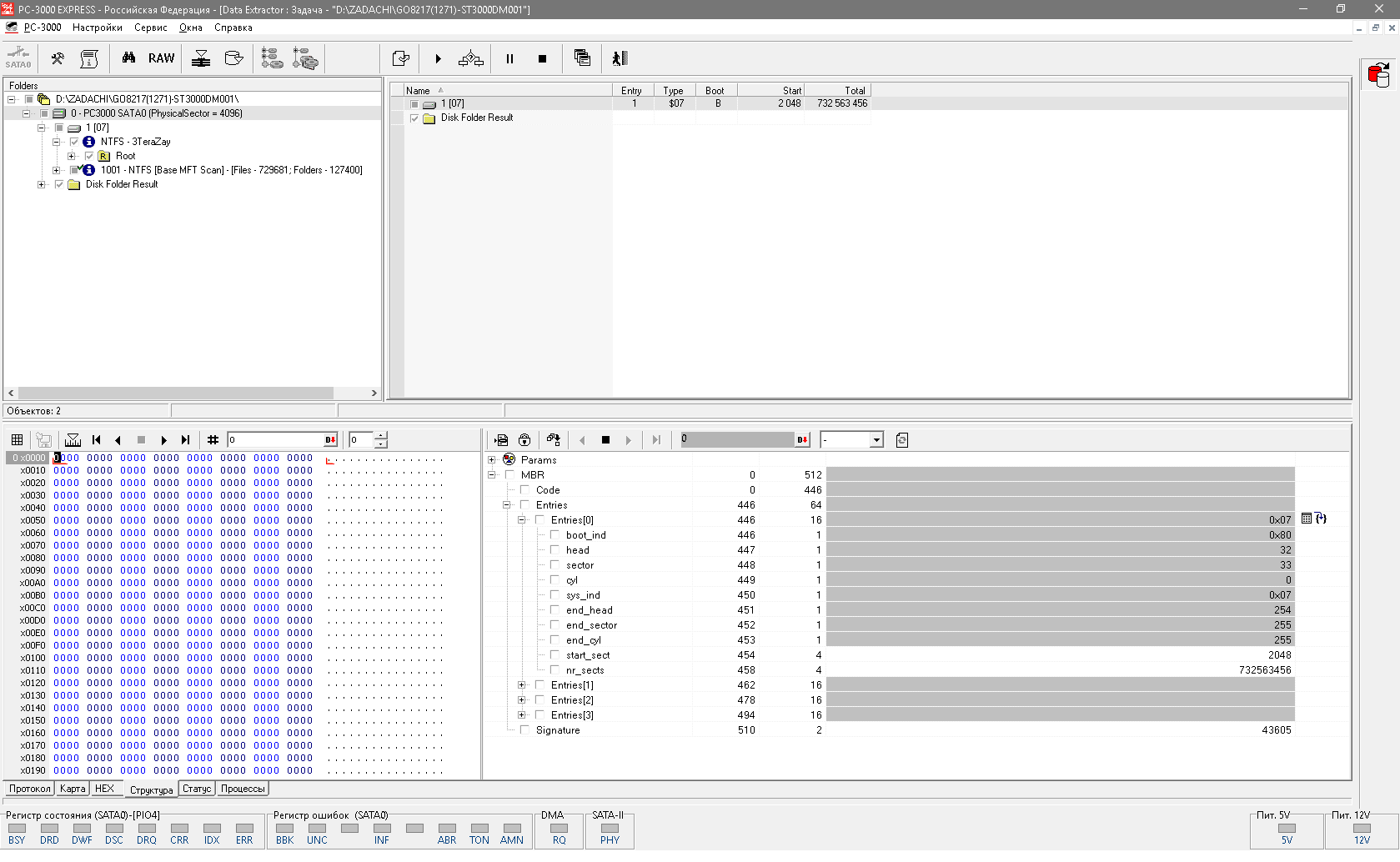
Task: Check the boot_ind field checkbox
Action: tap(554, 535)
